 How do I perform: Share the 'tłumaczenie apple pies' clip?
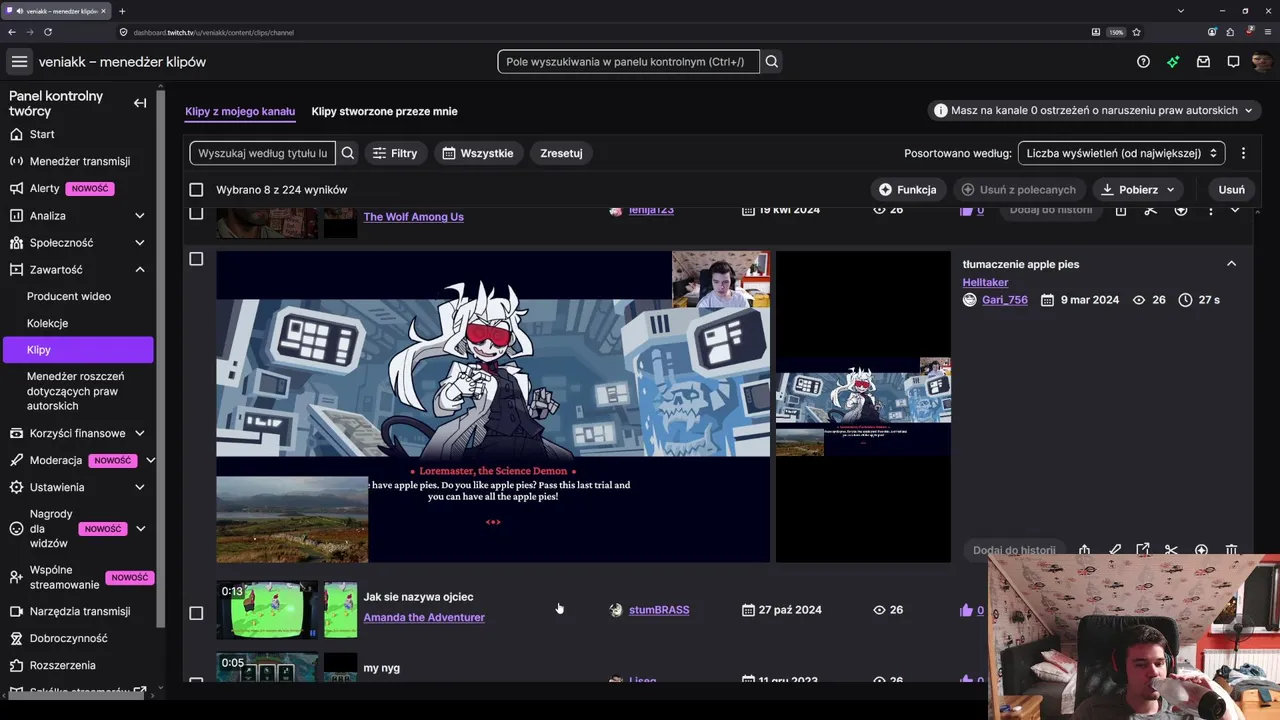(x=1085, y=550)
